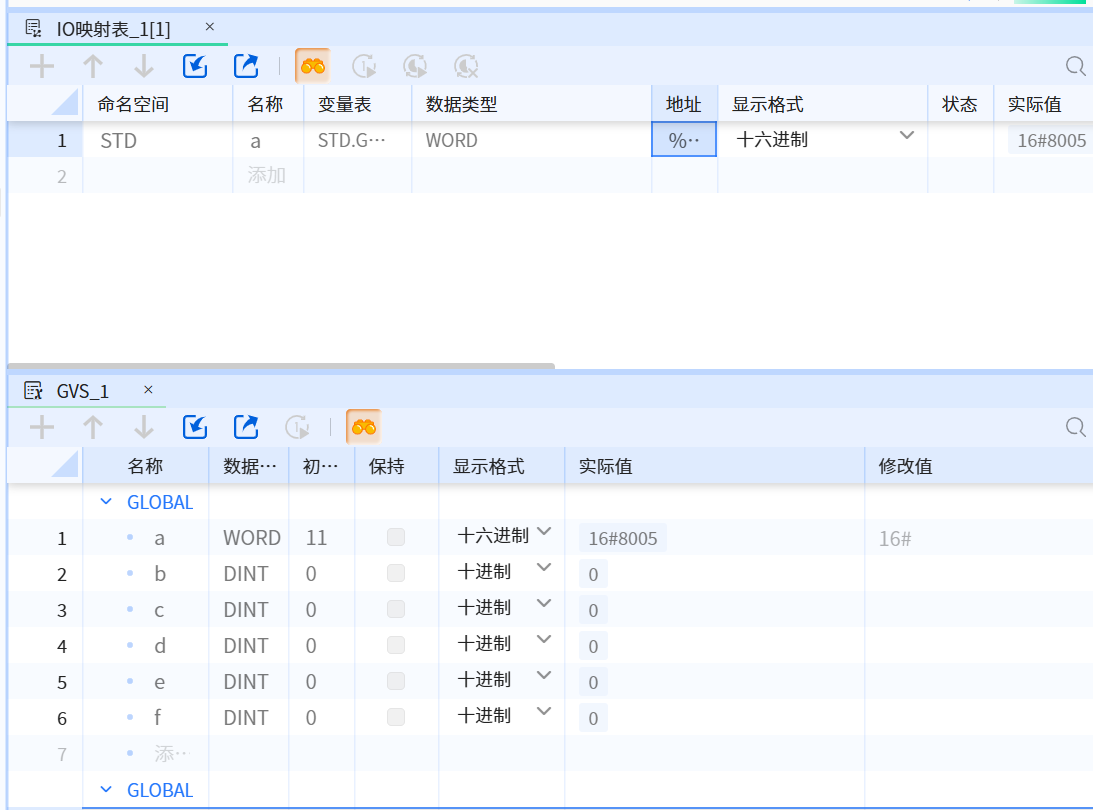Click the search icon in IO映射表 panel
Screen dimensions: 1093x810
[1075, 67]
